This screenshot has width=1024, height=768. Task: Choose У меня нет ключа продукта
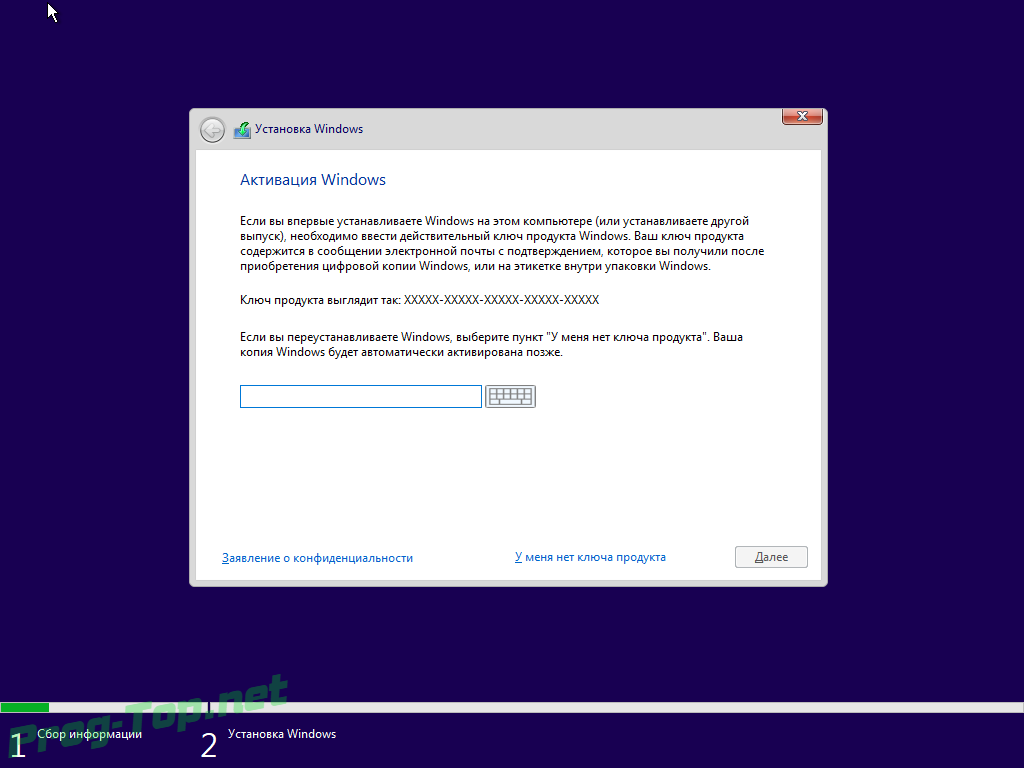coord(590,557)
